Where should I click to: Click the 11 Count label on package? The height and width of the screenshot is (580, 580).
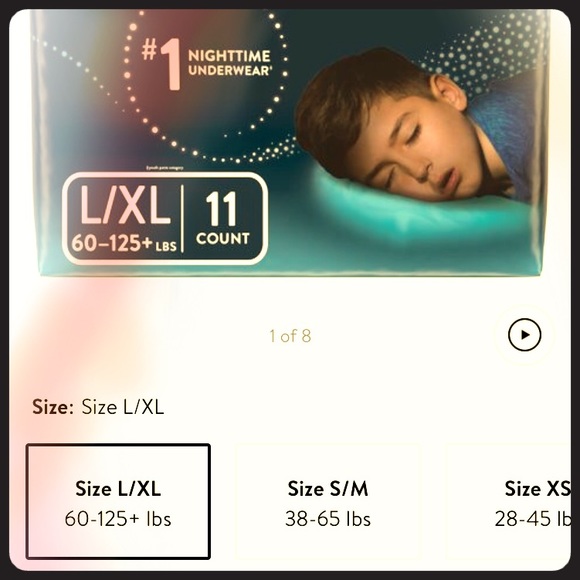click(222, 218)
